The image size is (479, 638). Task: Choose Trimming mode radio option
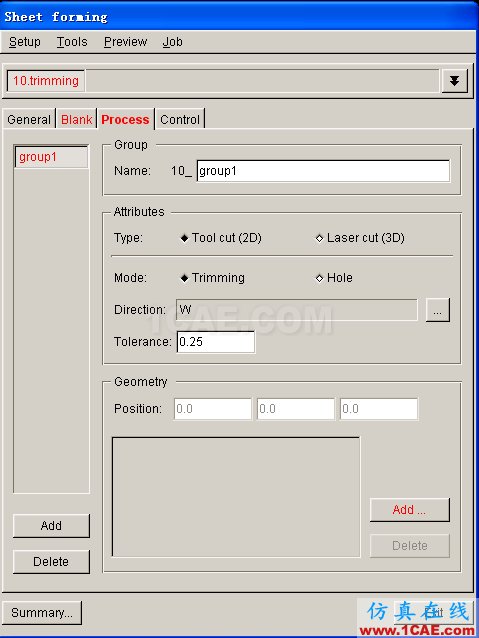(x=212, y=278)
